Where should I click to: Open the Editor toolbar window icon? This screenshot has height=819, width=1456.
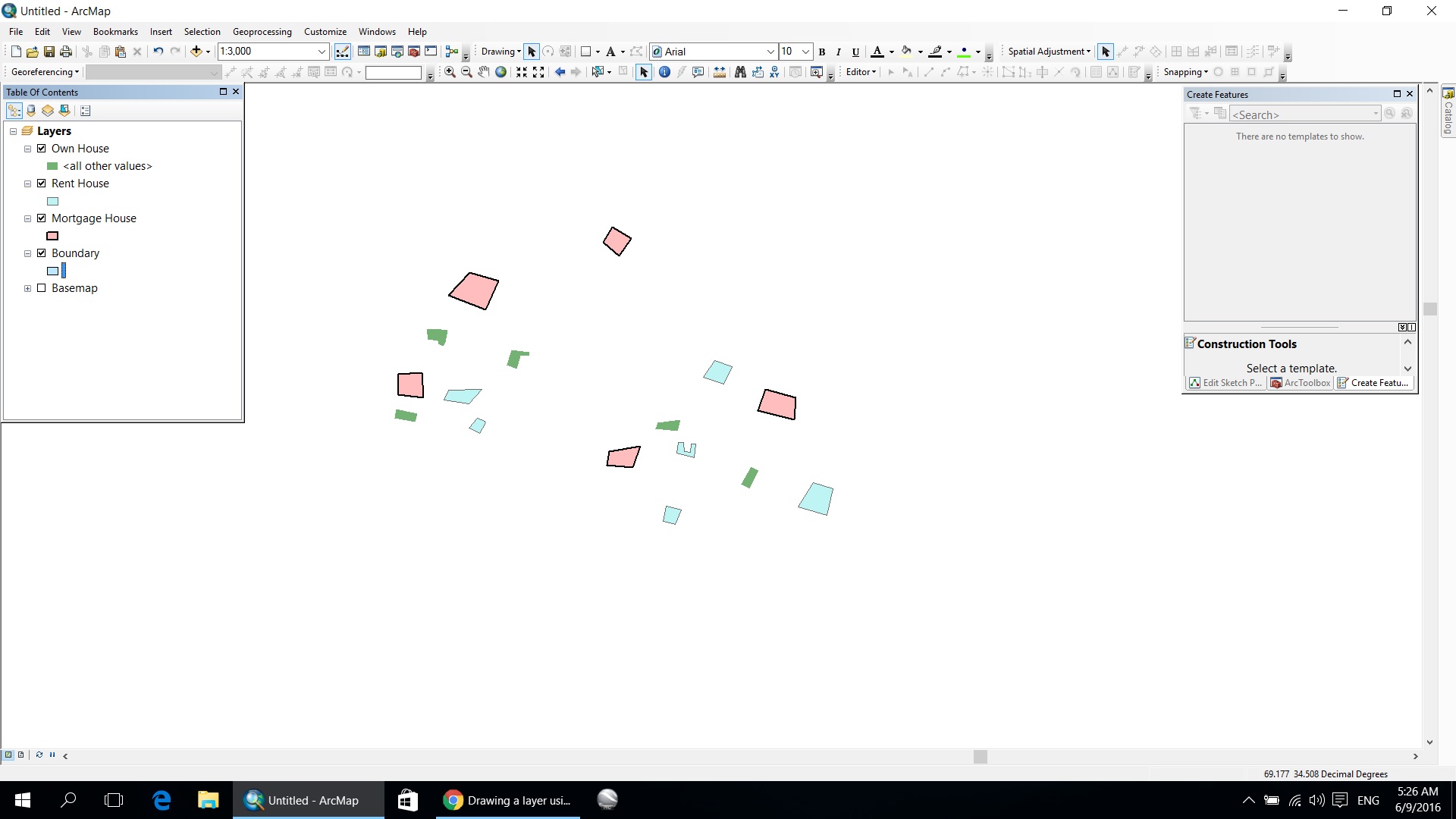pos(343,52)
